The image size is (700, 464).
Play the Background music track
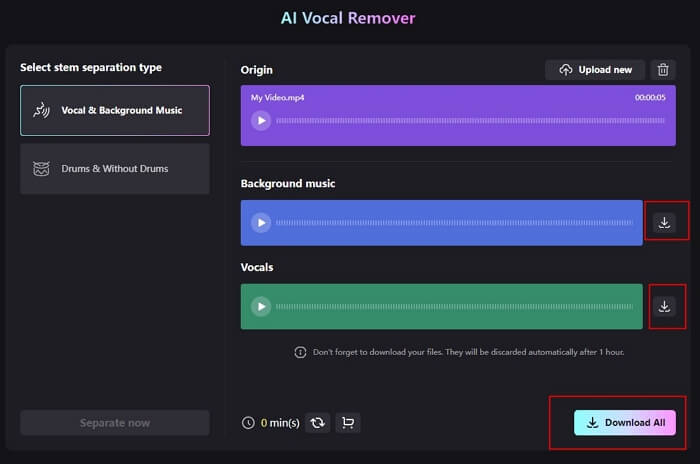pyautogui.click(x=261, y=222)
